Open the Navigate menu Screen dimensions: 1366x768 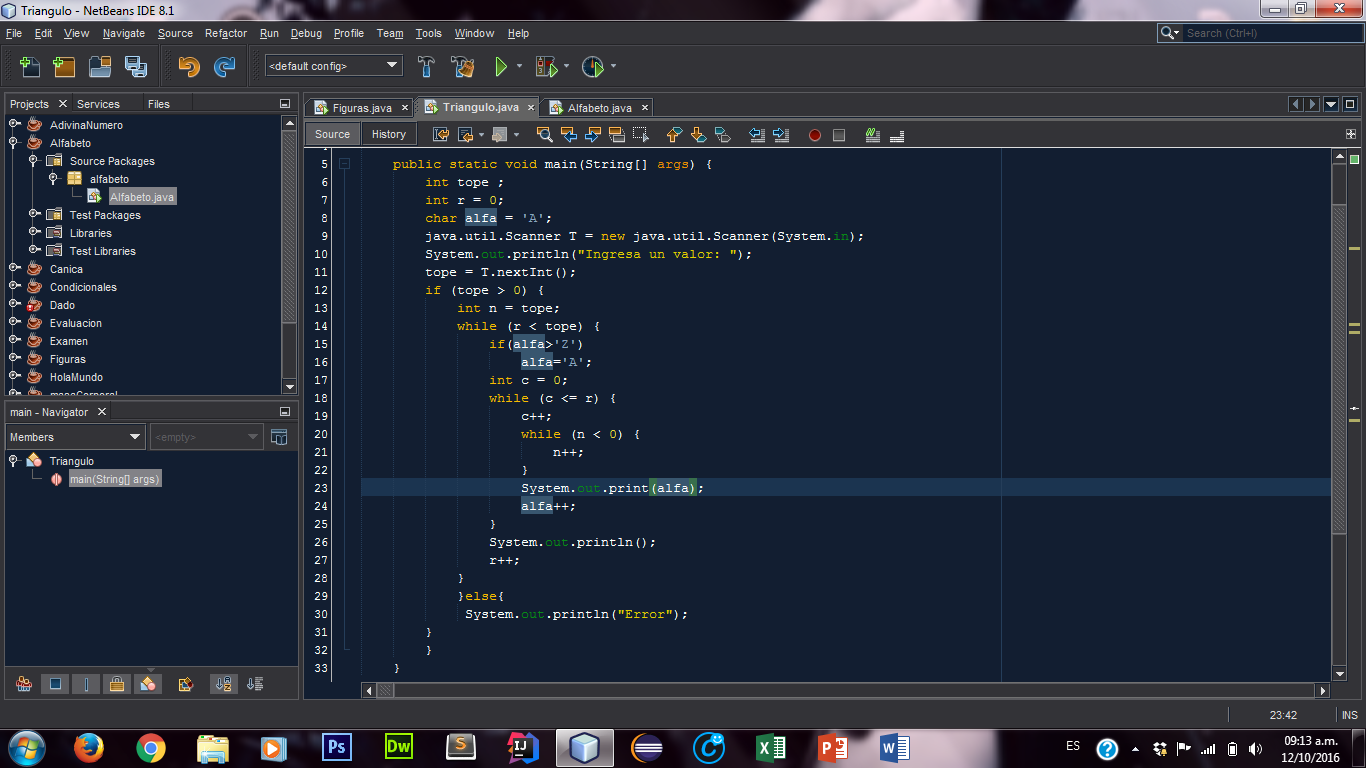coord(124,33)
